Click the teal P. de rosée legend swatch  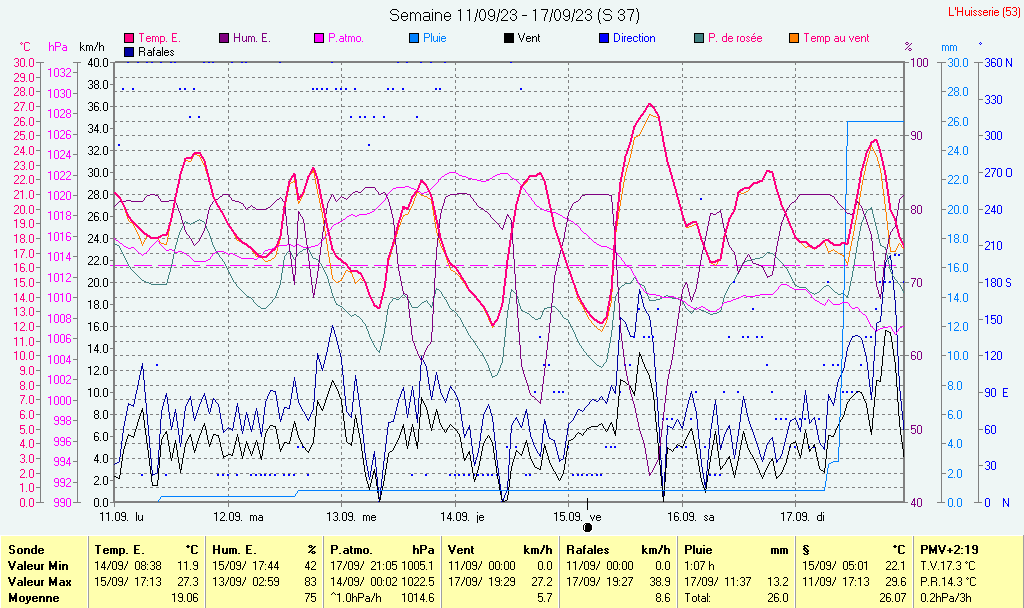[x=699, y=39]
